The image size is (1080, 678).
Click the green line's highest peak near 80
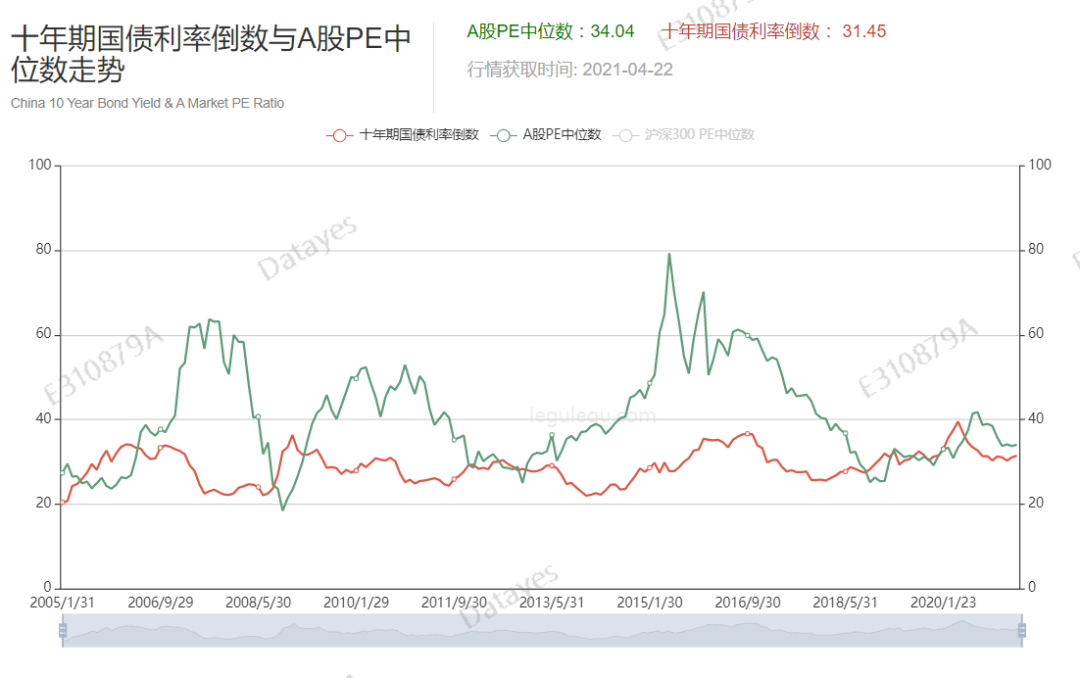pyautogui.click(x=668, y=254)
